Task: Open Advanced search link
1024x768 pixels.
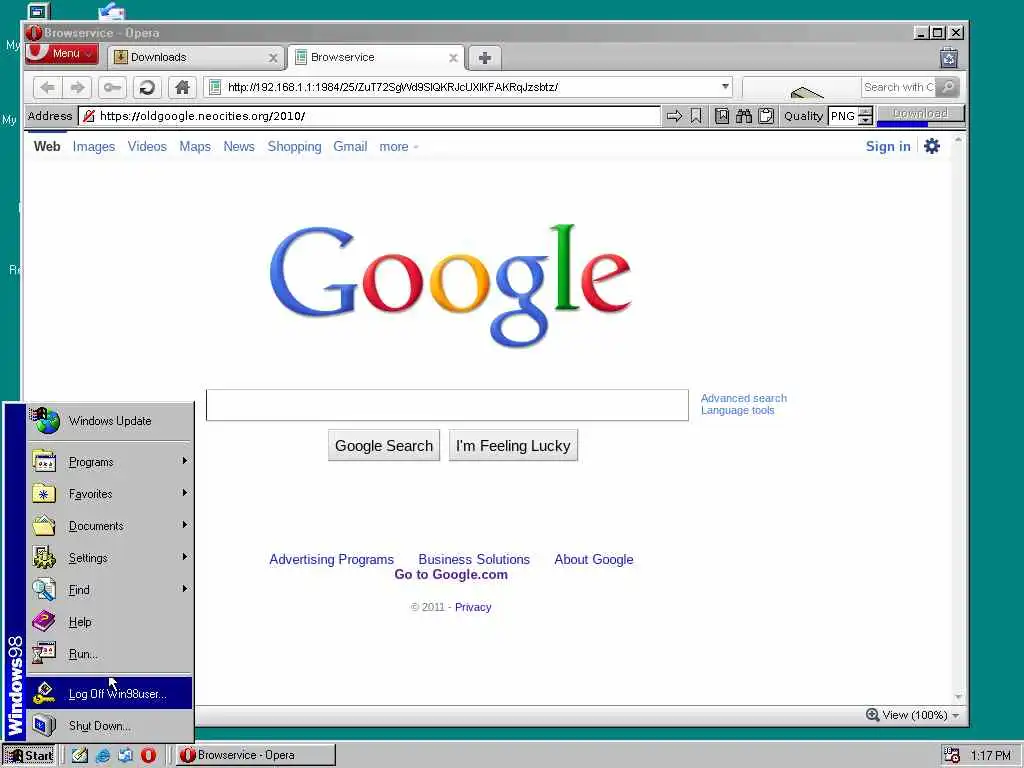Action: pyautogui.click(x=743, y=398)
